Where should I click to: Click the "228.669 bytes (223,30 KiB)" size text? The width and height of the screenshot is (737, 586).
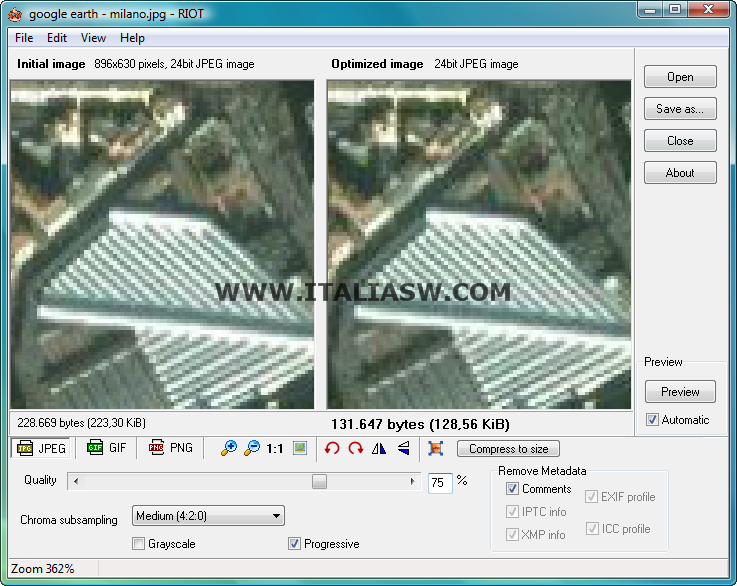coord(81,423)
